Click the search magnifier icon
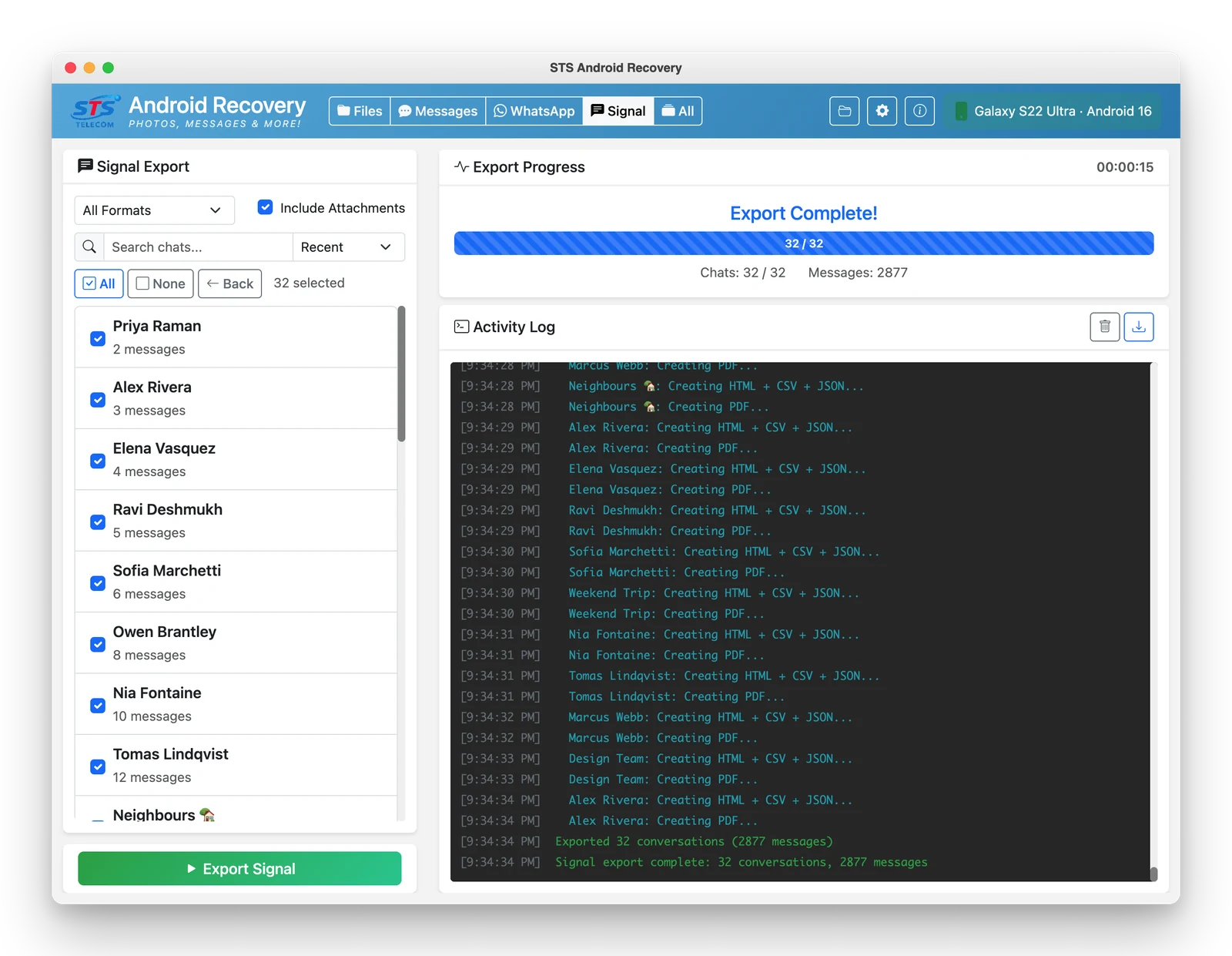The image size is (1232, 956). [89, 247]
